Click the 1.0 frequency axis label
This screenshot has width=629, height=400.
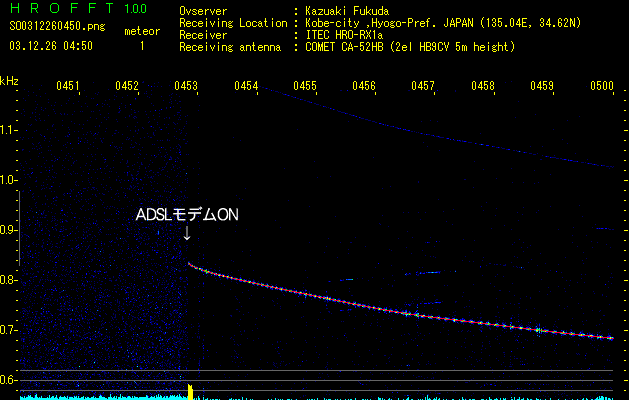pos(10,181)
